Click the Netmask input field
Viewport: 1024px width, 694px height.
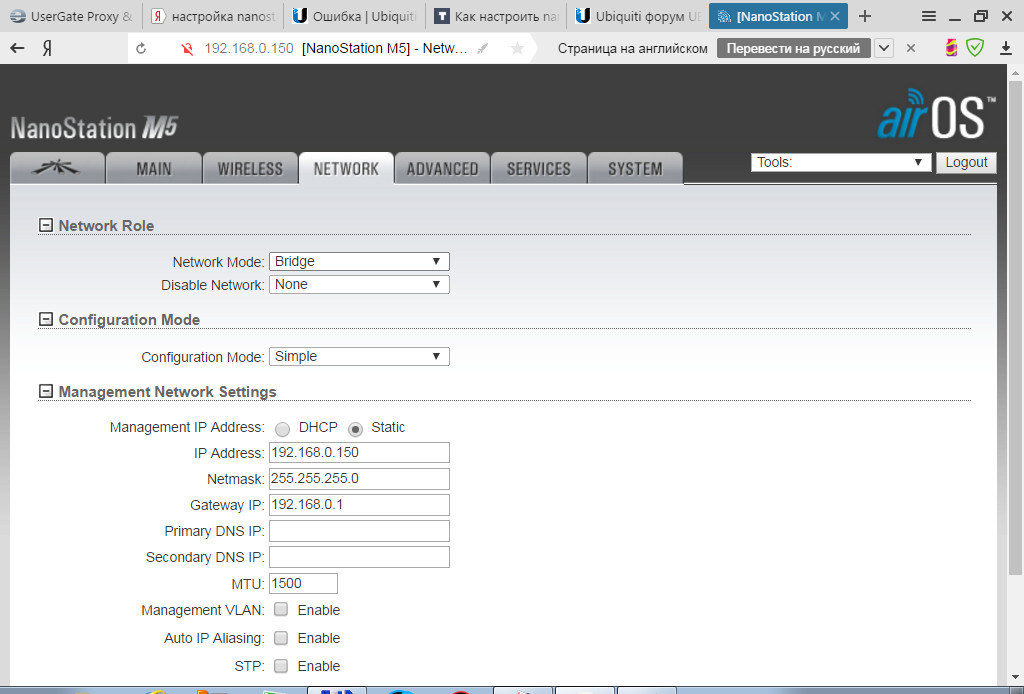(x=359, y=479)
